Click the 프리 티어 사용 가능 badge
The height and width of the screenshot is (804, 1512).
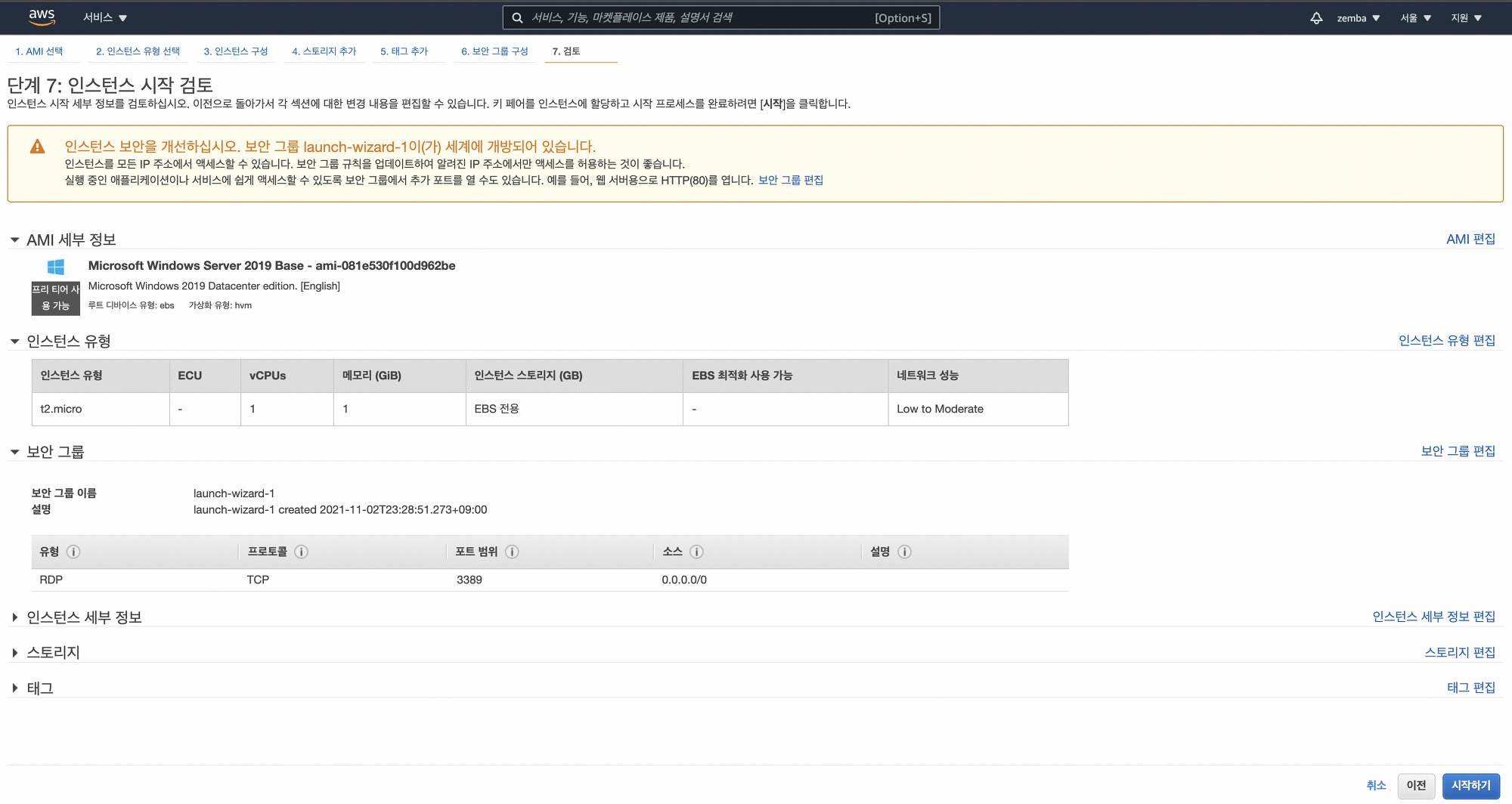click(55, 298)
